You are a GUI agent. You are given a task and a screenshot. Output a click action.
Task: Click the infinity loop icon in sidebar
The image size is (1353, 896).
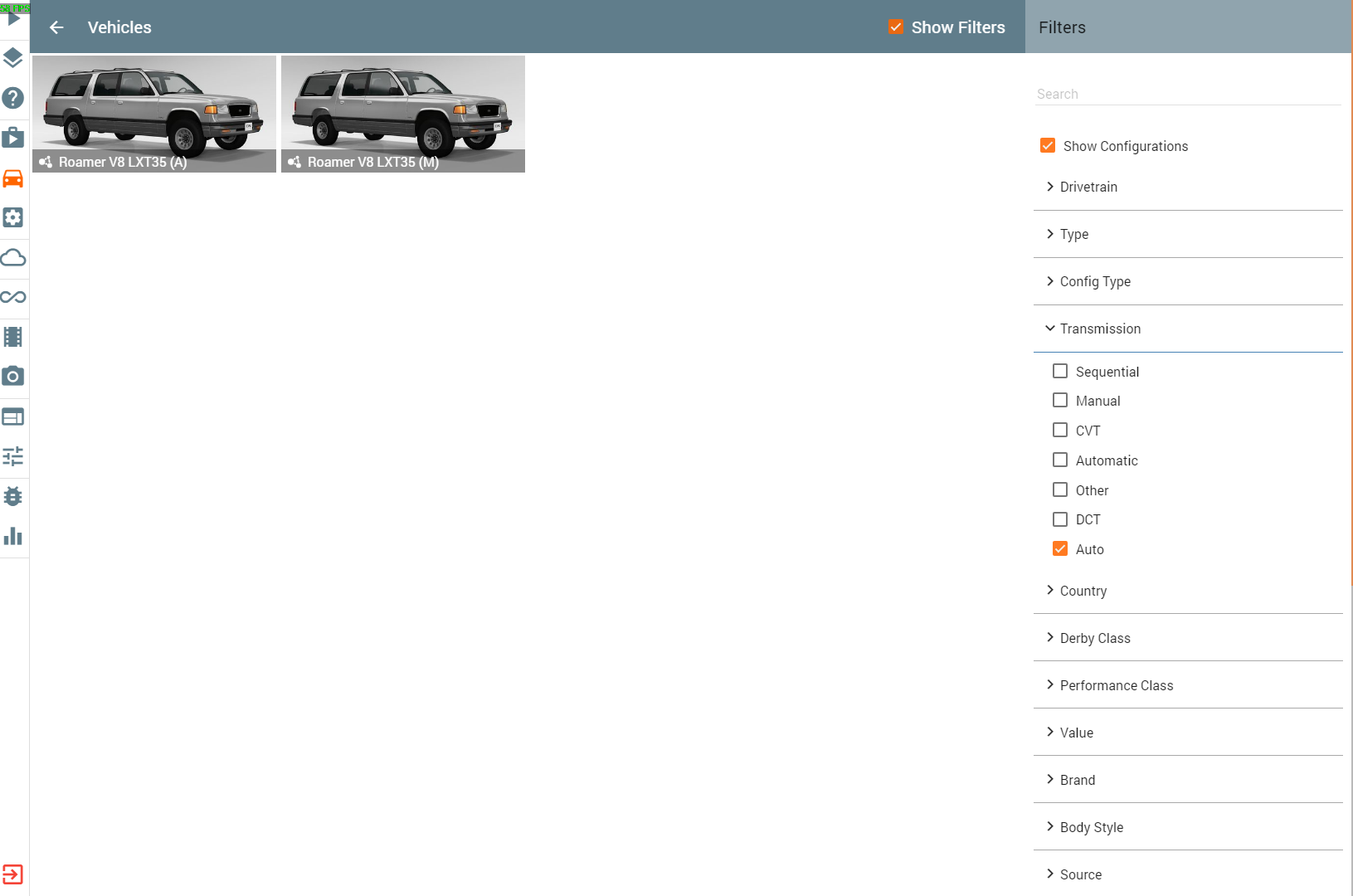point(12,297)
